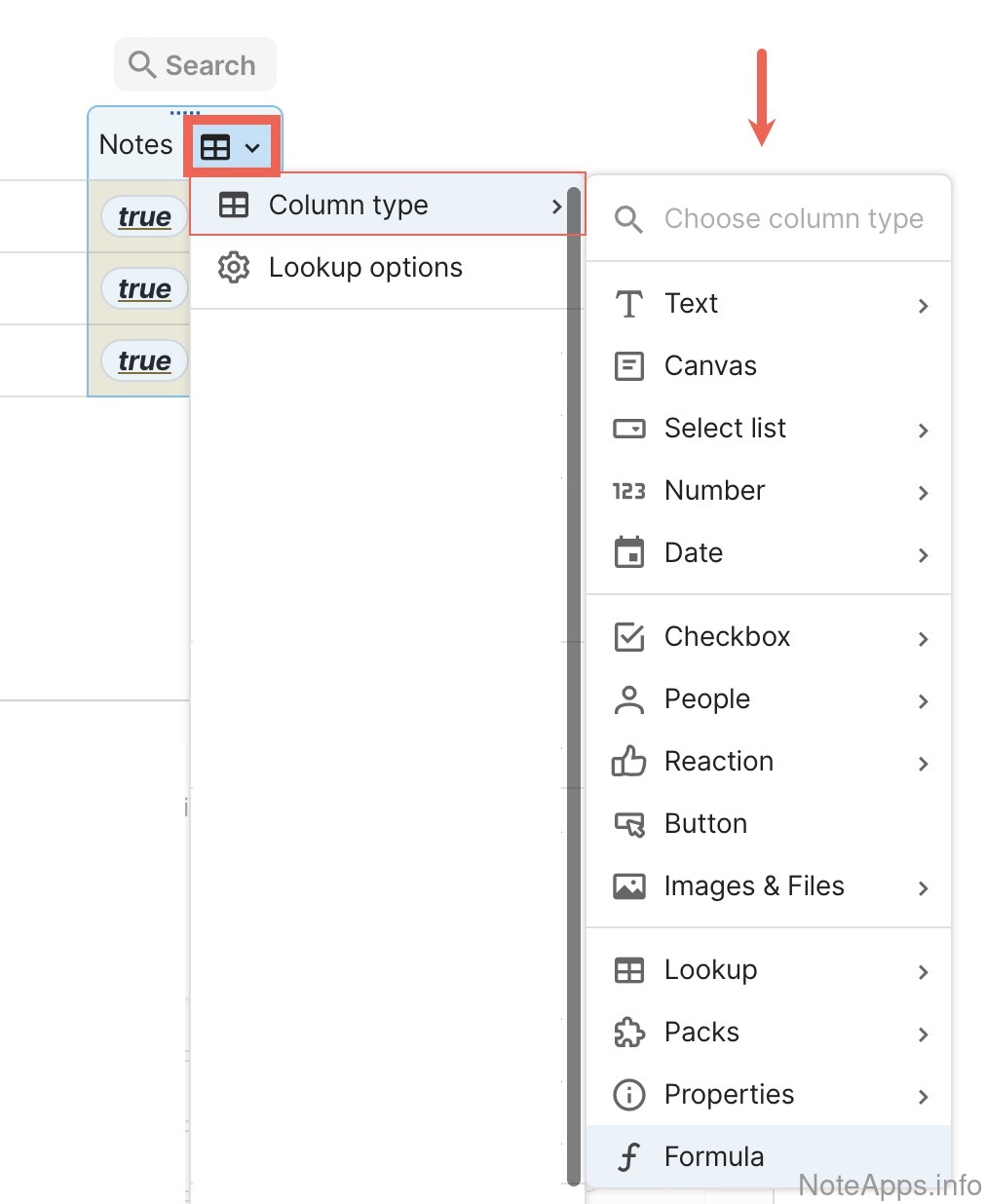Click the Packs puzzle piece icon
984x1204 pixels.
(629, 1033)
